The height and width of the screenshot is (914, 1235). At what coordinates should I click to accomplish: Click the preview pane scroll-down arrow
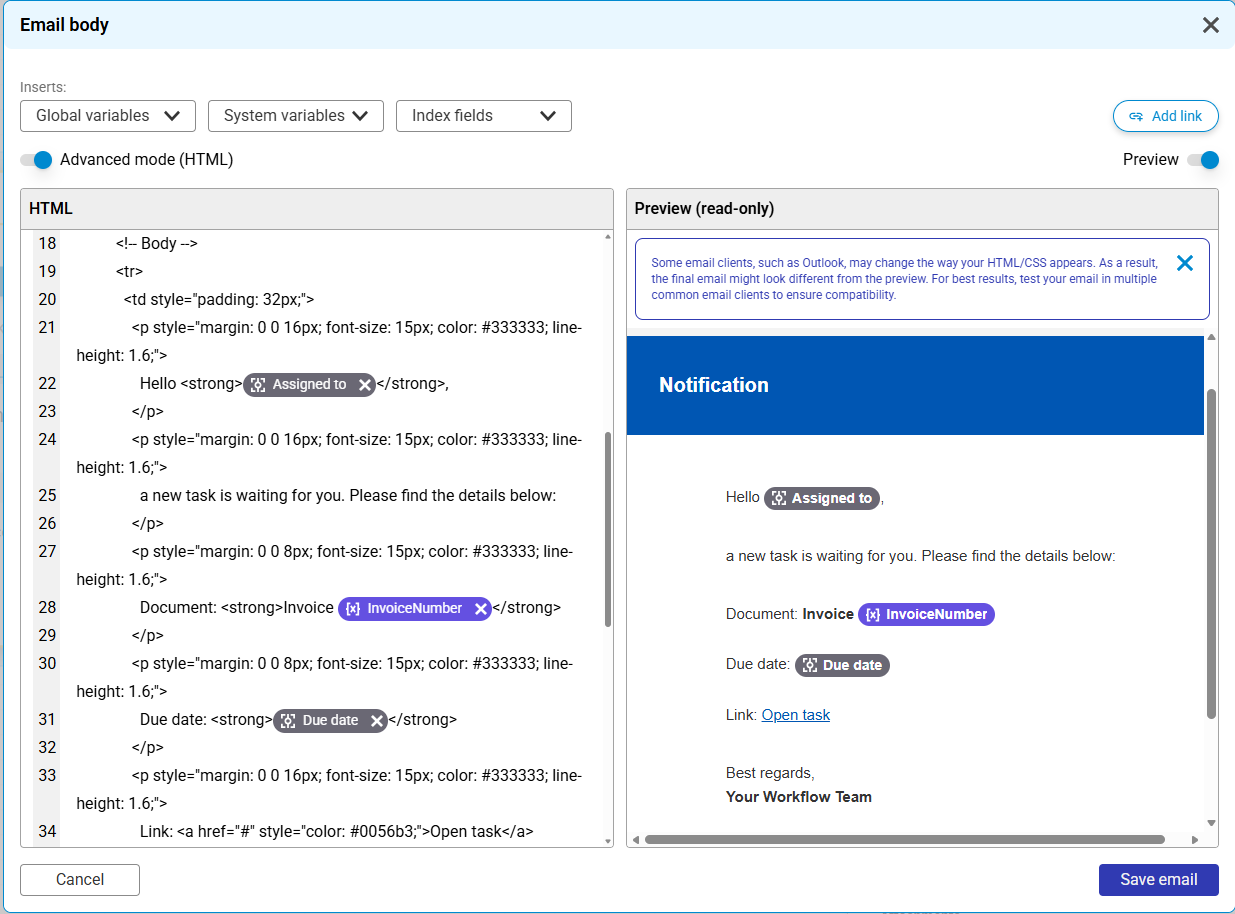pos(1211,823)
